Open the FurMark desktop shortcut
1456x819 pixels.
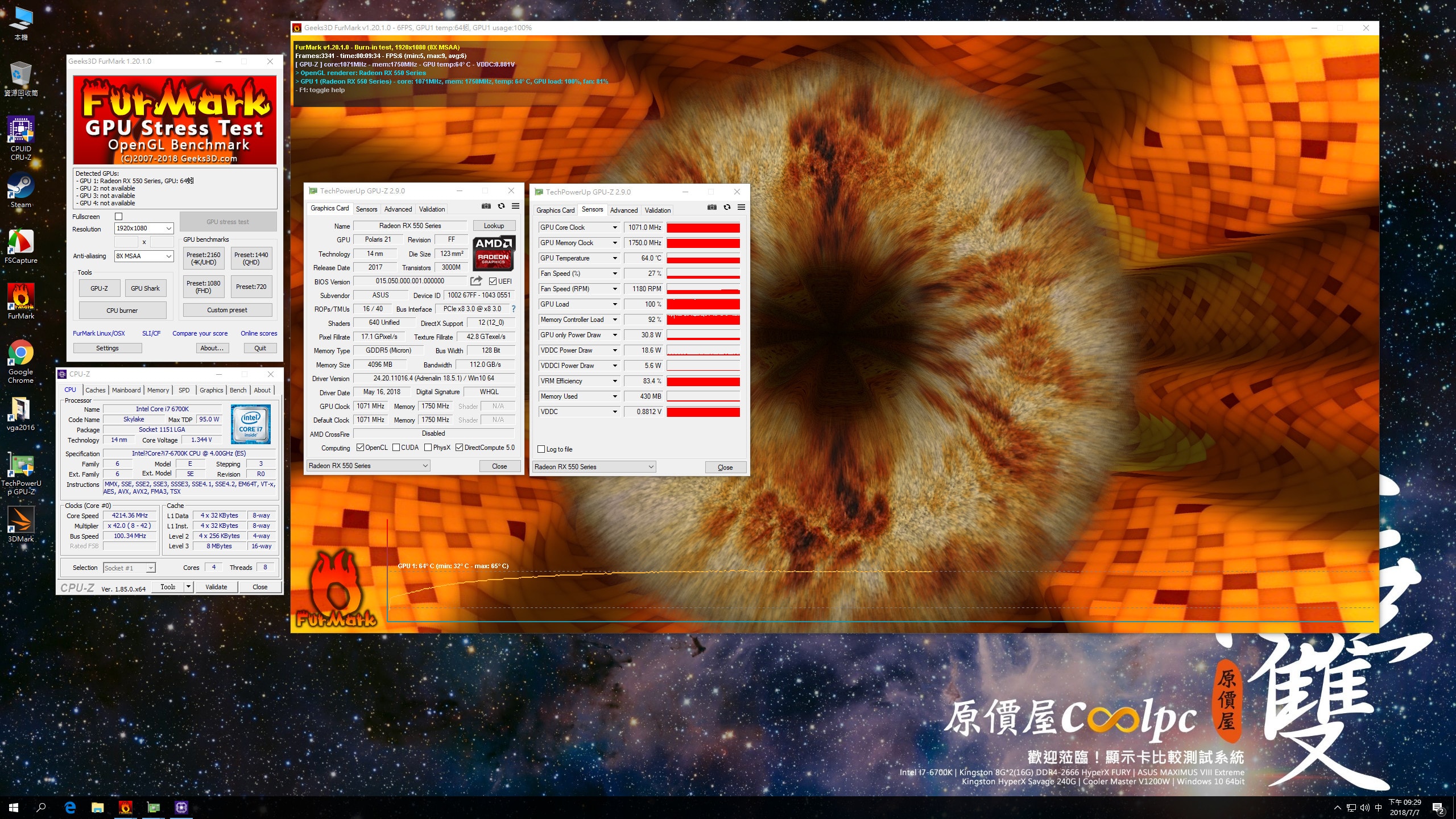[x=21, y=302]
